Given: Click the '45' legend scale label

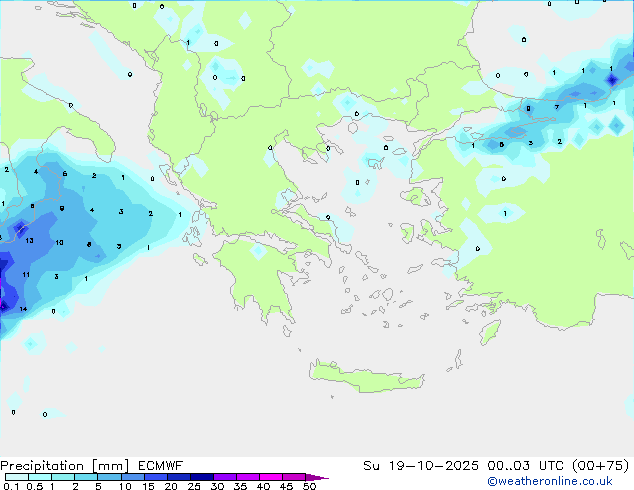Looking at the screenshot, I should pos(287,486).
